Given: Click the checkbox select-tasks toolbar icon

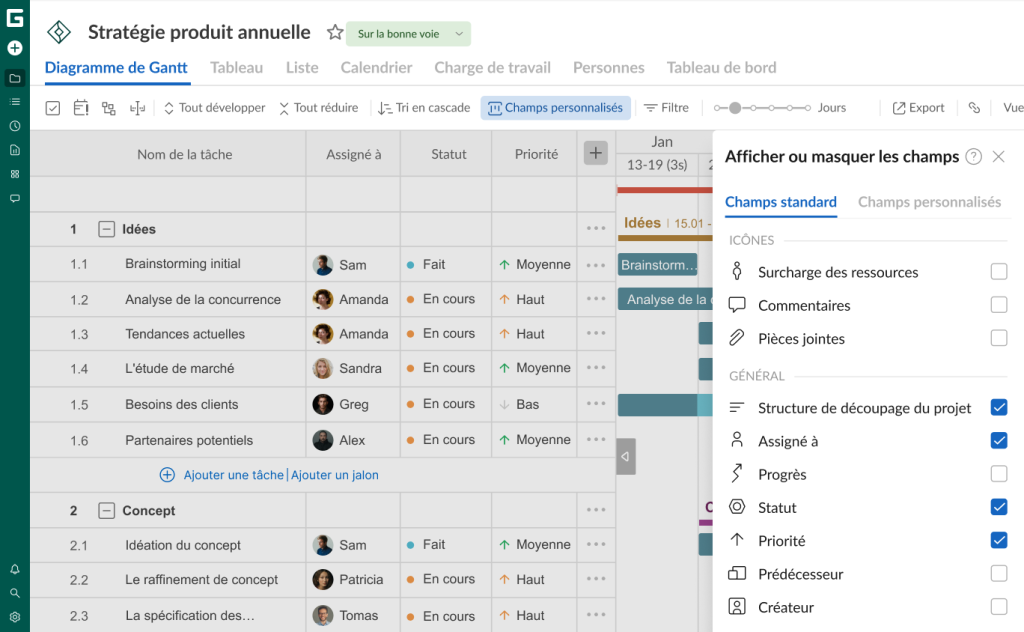Looking at the screenshot, I should click(53, 108).
